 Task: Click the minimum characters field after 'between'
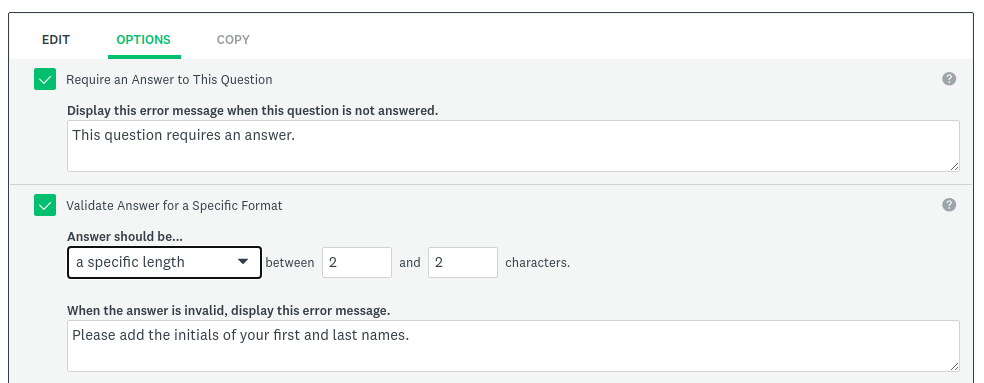tap(357, 262)
